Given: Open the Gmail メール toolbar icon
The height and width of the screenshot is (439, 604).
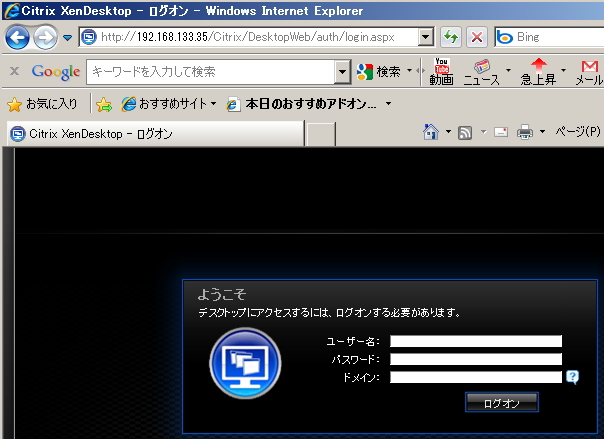Looking at the screenshot, I should pyautogui.click(x=589, y=72).
